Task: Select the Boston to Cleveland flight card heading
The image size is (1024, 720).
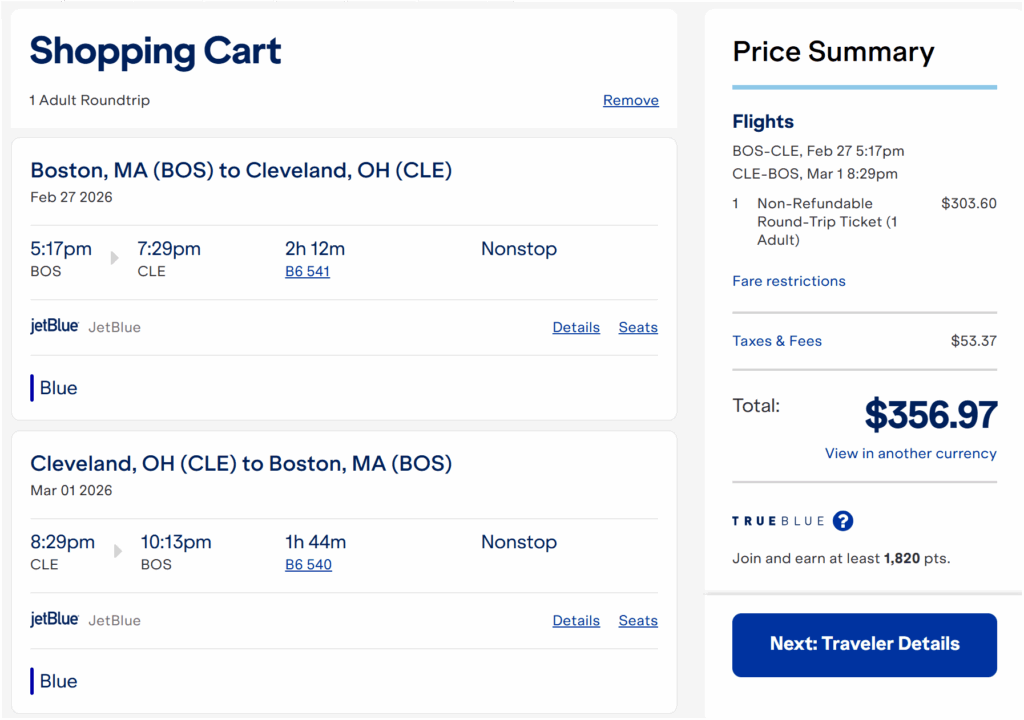Action: pos(241,170)
